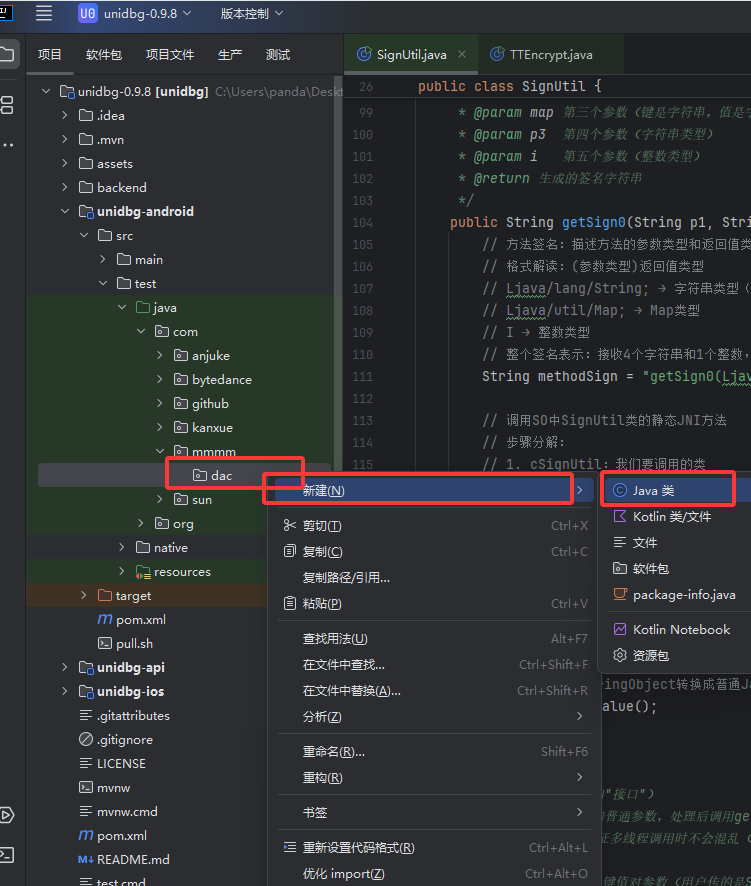
Task: Open the hamburger main menu
Action: click(x=44, y=13)
